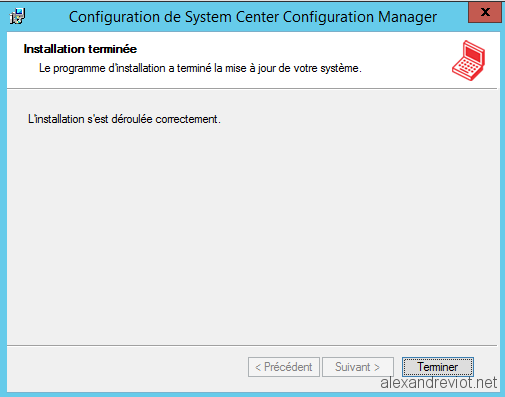Close the Configuration Manager setup window
This screenshot has width=505, height=397.
[485, 13]
